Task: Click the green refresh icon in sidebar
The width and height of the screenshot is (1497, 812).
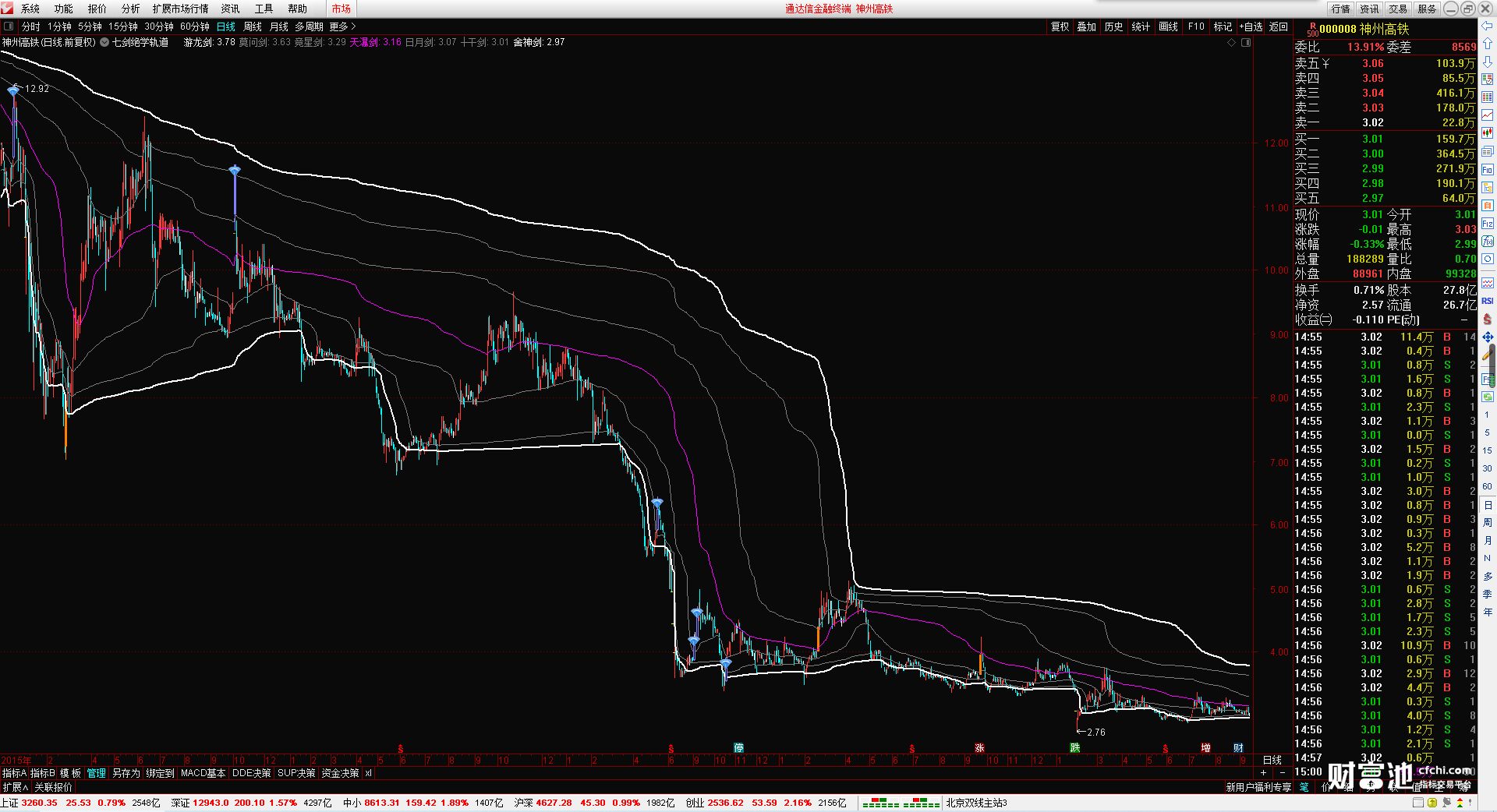Action: click(x=1488, y=397)
